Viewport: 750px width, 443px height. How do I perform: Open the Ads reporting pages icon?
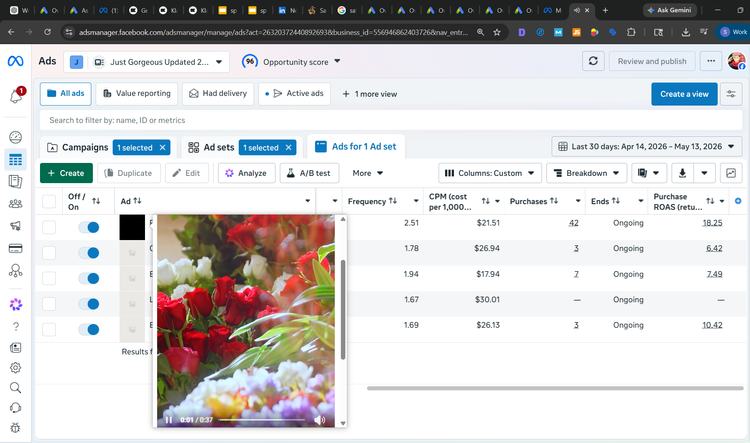pos(15,181)
